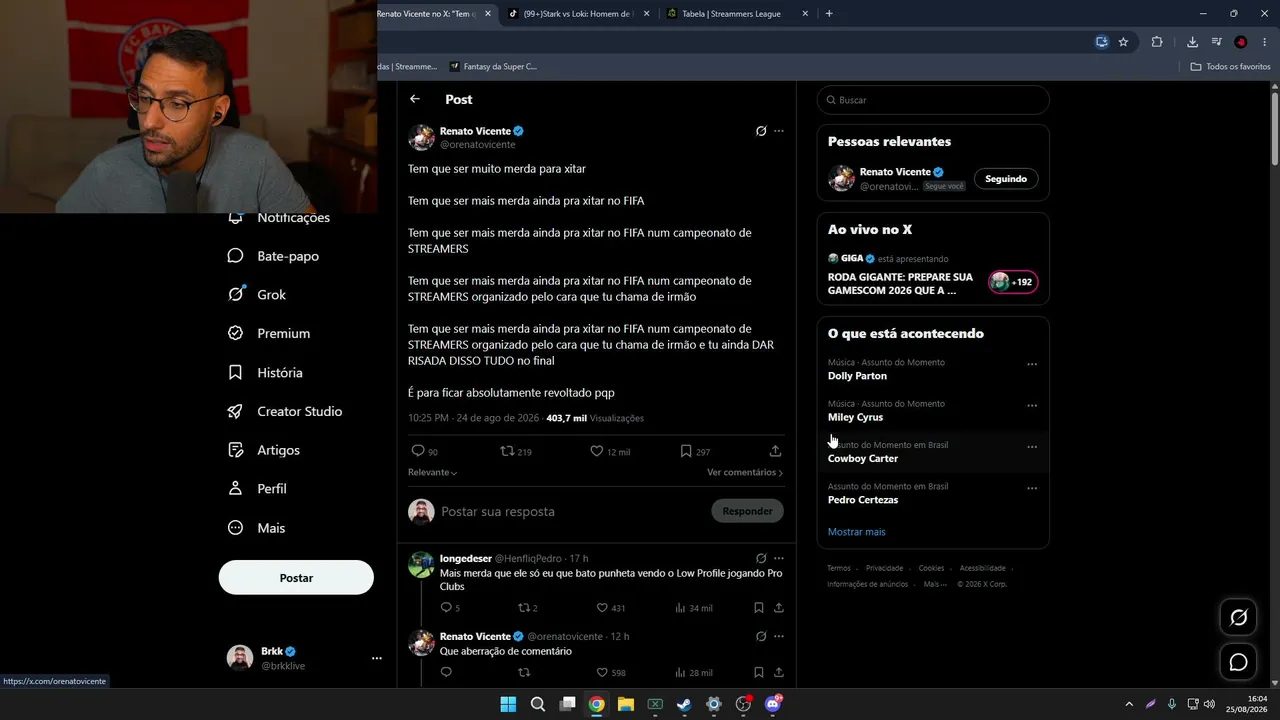Viewport: 1280px width, 720px height.
Task: Open the floating messages chat button
Action: tap(1238, 662)
